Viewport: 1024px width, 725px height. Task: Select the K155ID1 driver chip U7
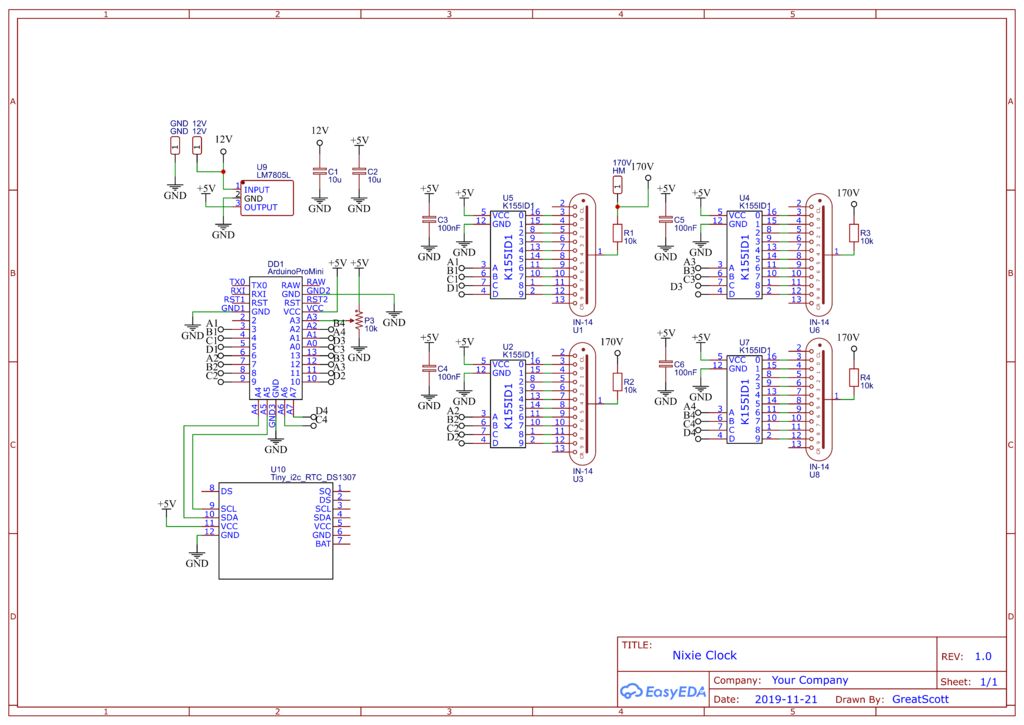744,398
